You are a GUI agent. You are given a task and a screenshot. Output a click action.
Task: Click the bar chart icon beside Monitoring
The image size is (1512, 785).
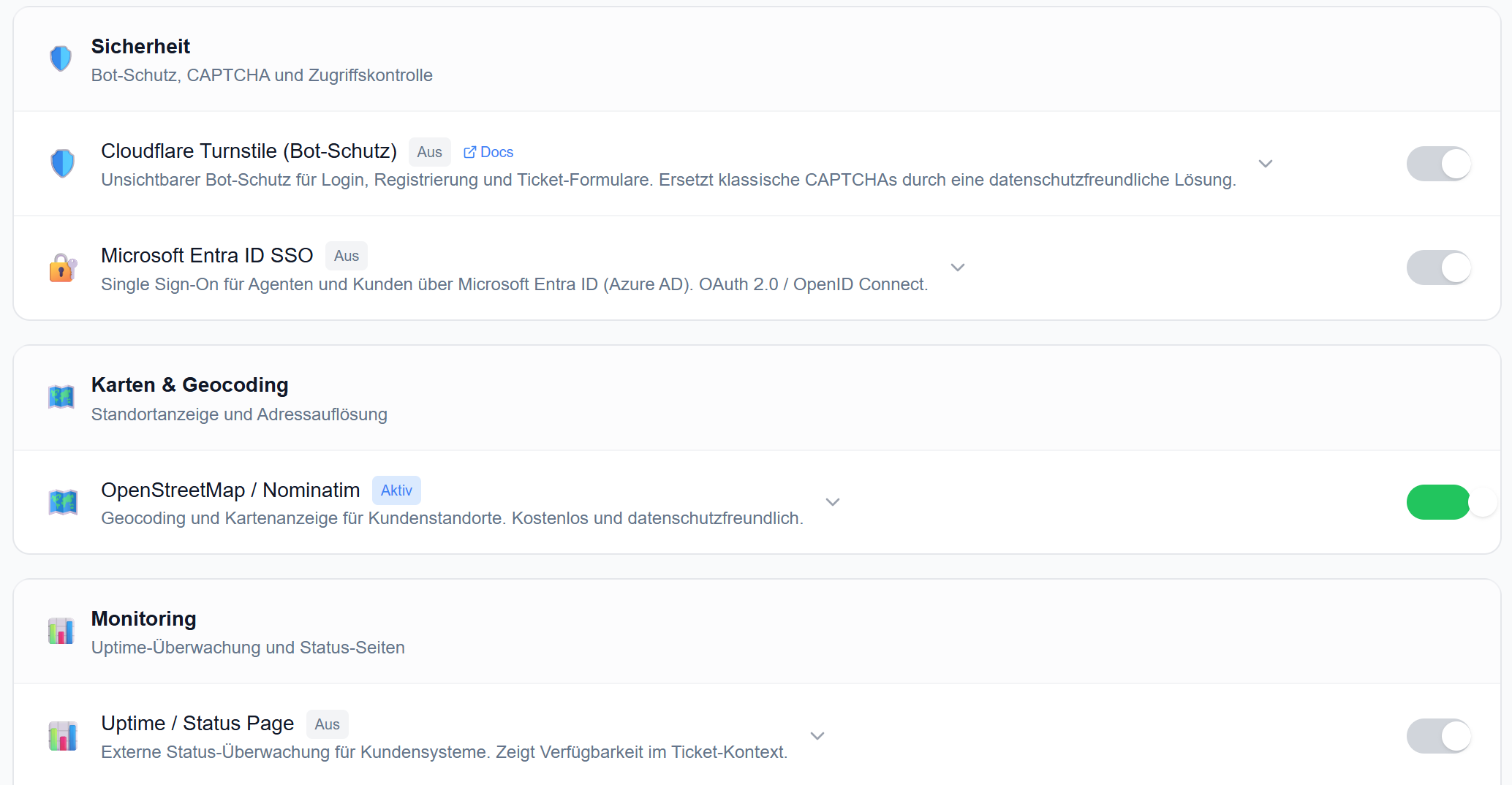click(61, 631)
